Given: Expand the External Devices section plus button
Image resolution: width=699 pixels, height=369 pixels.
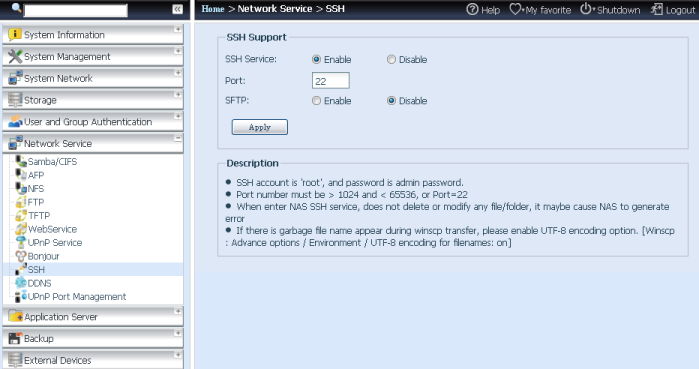Looking at the screenshot, I should (x=177, y=355).
